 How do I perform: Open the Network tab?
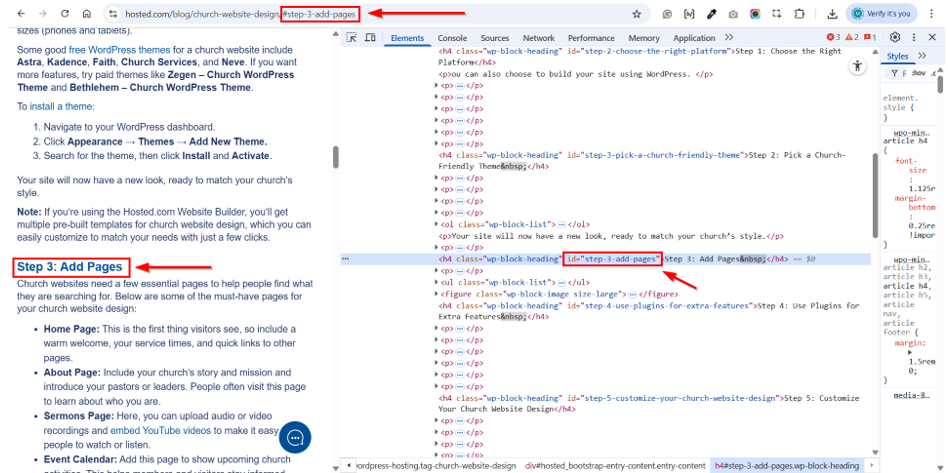pyautogui.click(x=539, y=38)
